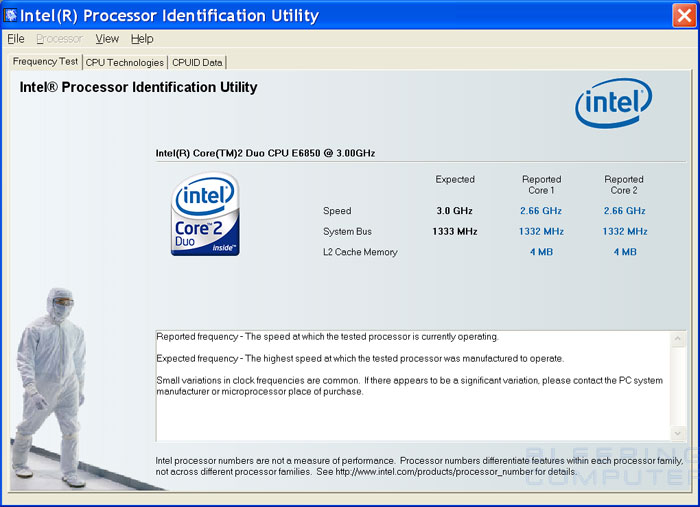Switch to the CPUID Data tab
This screenshot has width=700, height=507.
point(197,62)
